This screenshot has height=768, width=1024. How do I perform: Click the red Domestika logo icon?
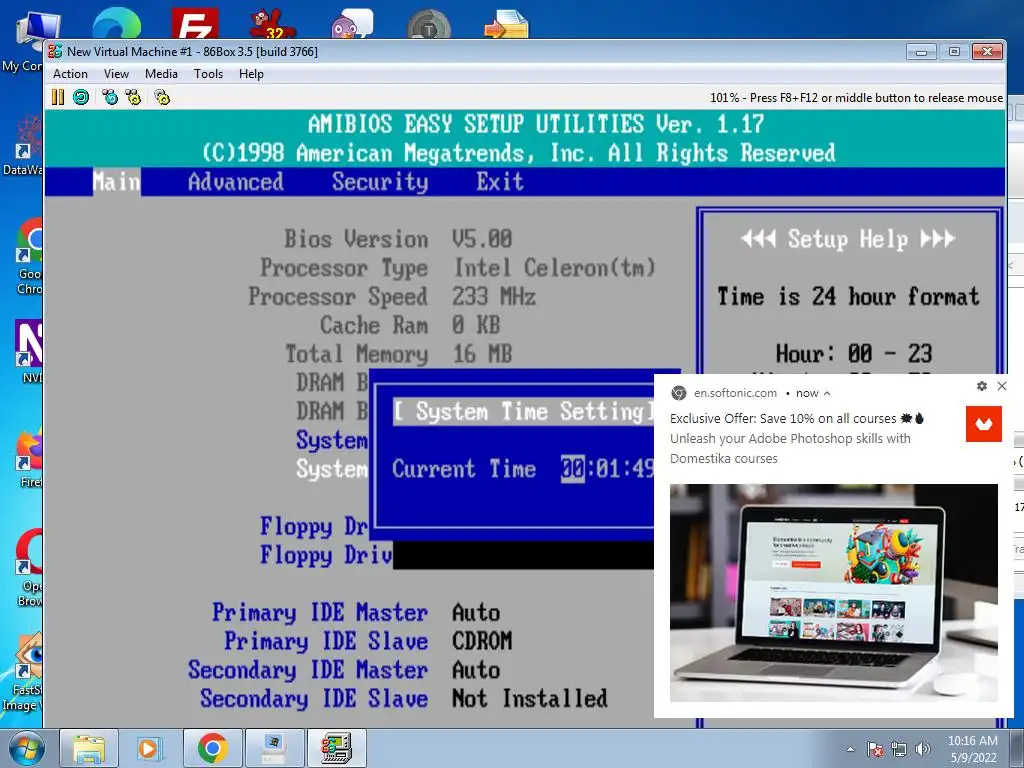point(984,424)
